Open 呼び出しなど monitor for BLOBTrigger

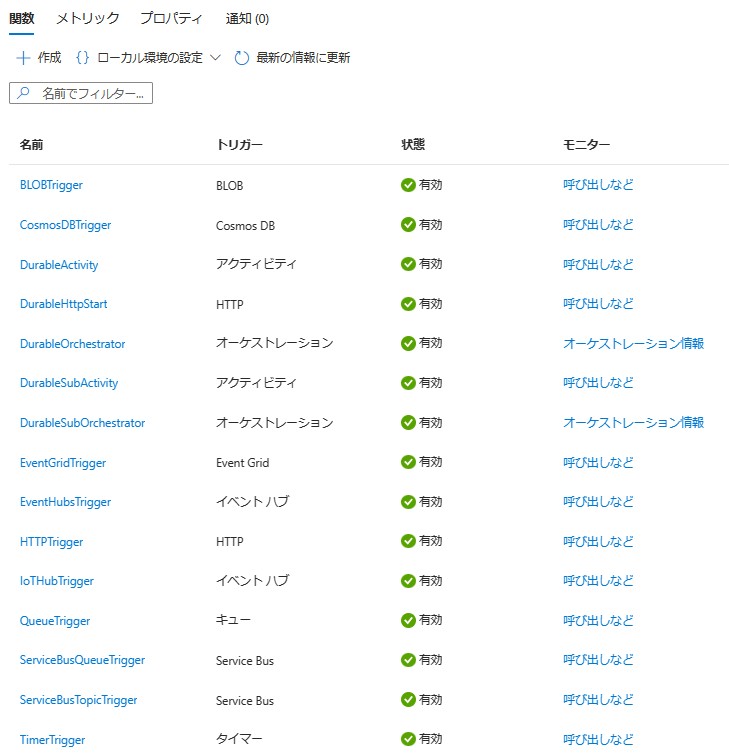(598, 185)
